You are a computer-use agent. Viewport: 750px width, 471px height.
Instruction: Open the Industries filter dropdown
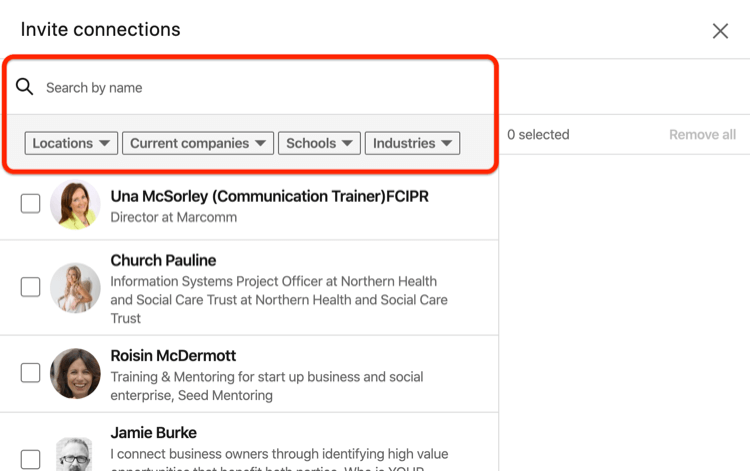click(x=412, y=143)
